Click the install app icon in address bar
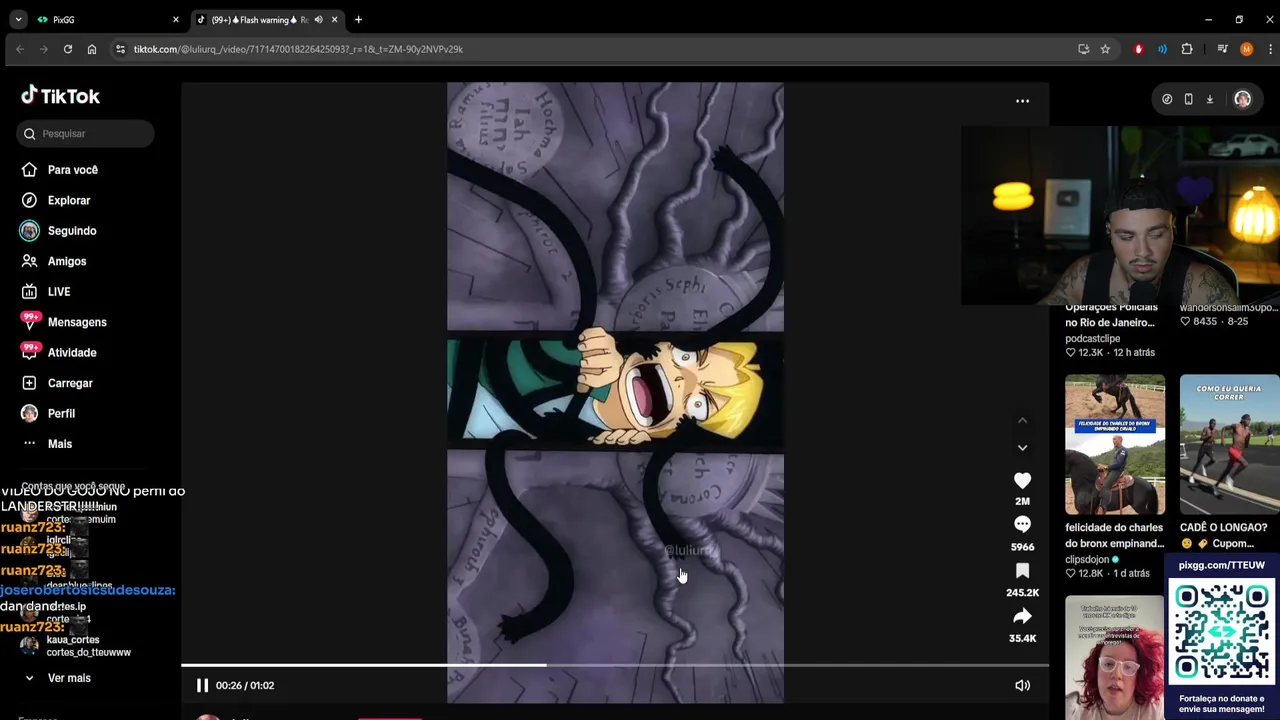The height and width of the screenshot is (720, 1280). pos(1083,49)
